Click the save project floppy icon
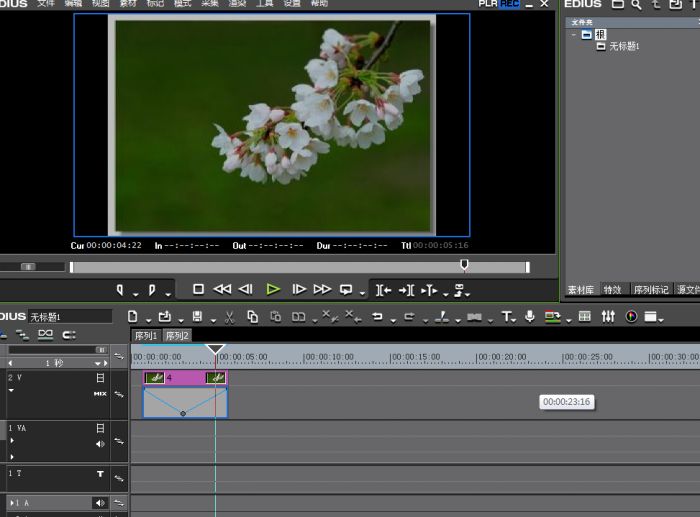This screenshot has height=517, width=700. pyautogui.click(x=196, y=317)
